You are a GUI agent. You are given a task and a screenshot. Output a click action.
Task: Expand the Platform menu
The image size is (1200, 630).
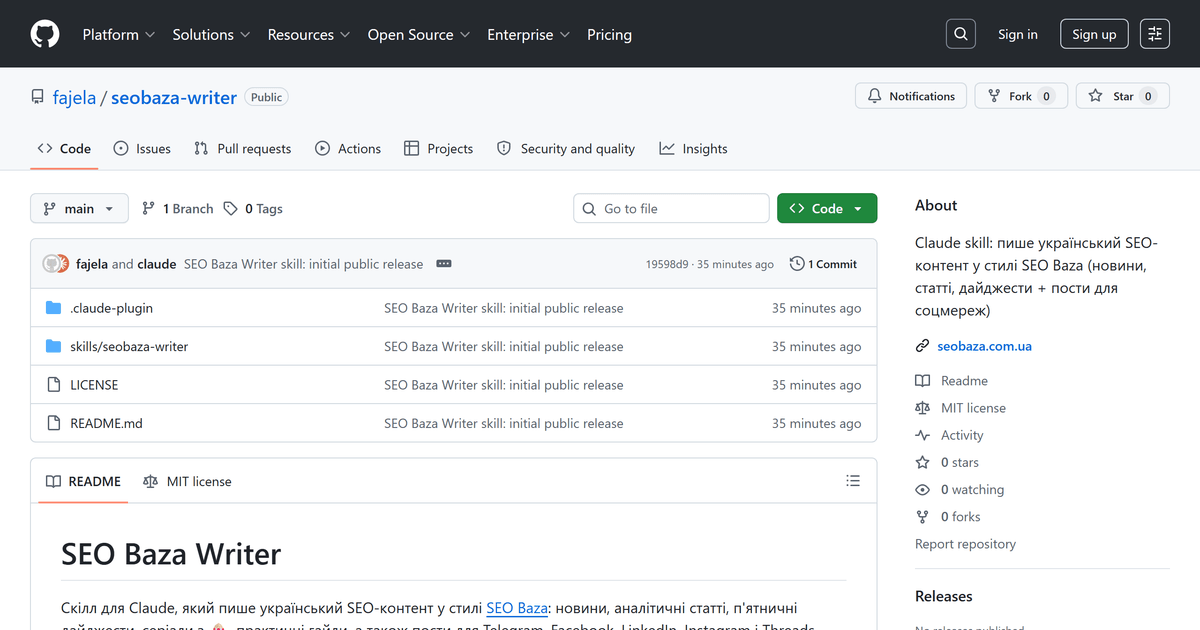119,34
